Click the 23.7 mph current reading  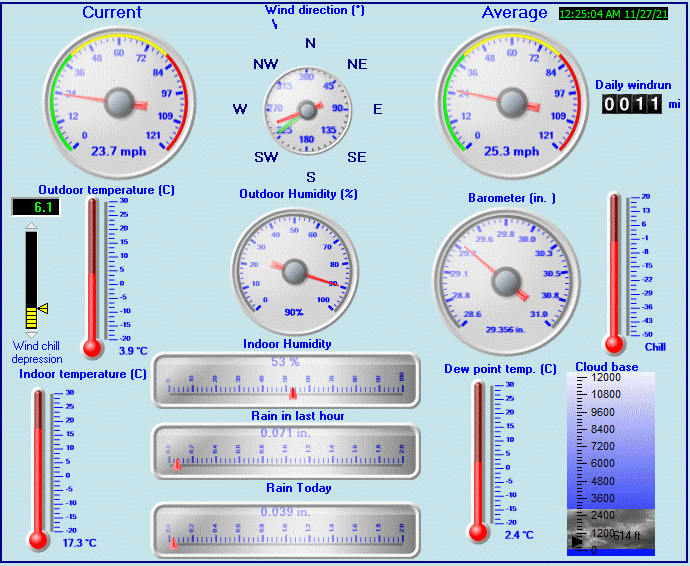[x=118, y=151]
